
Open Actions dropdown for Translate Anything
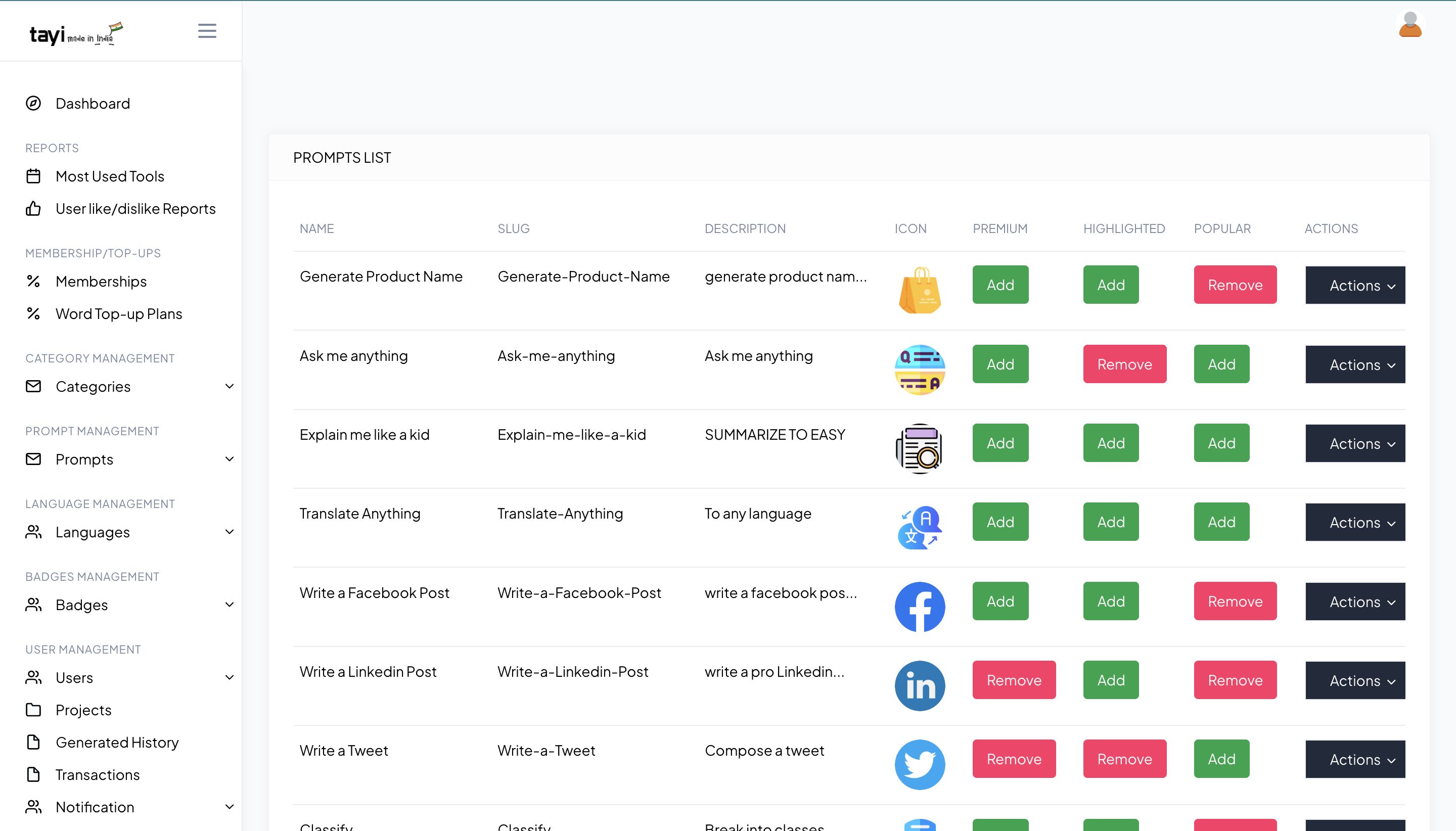pos(1355,522)
